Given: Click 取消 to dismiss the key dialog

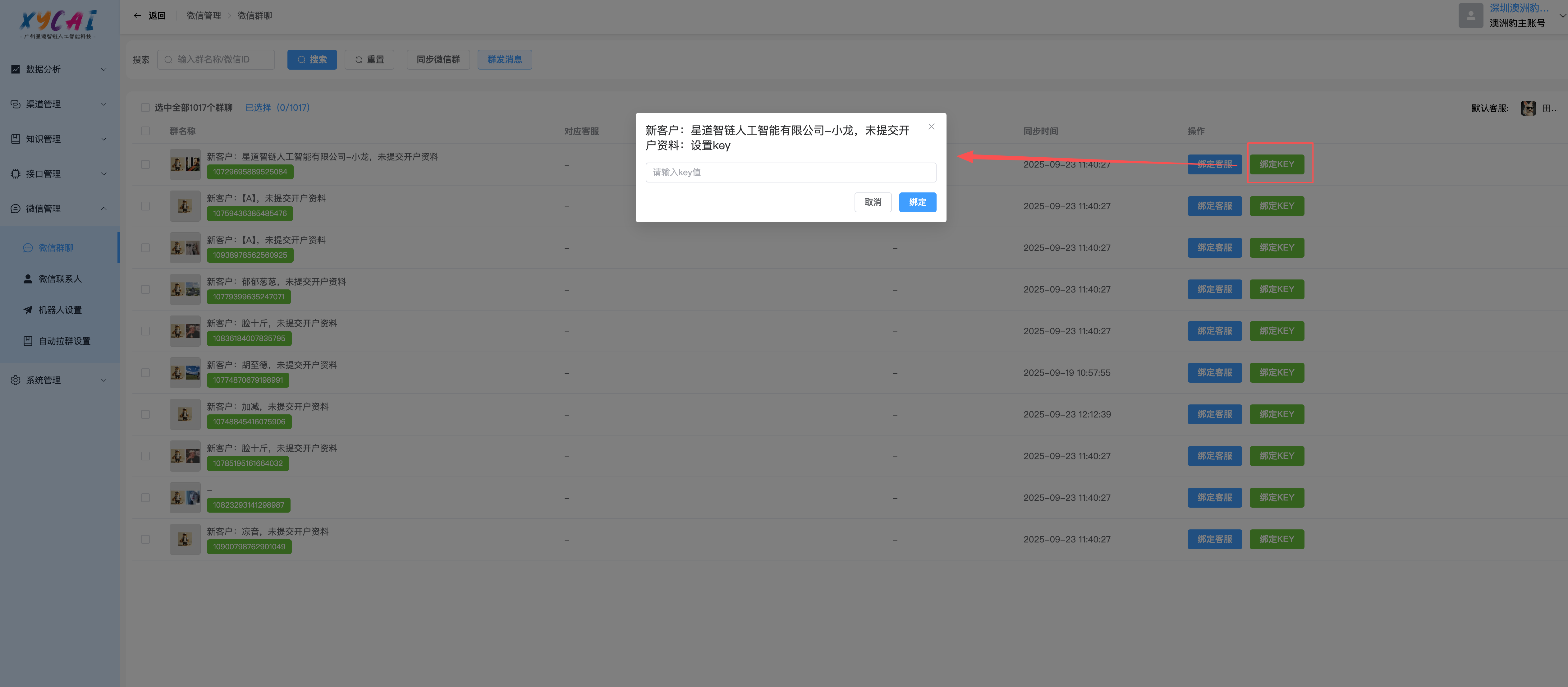Looking at the screenshot, I should click(872, 202).
